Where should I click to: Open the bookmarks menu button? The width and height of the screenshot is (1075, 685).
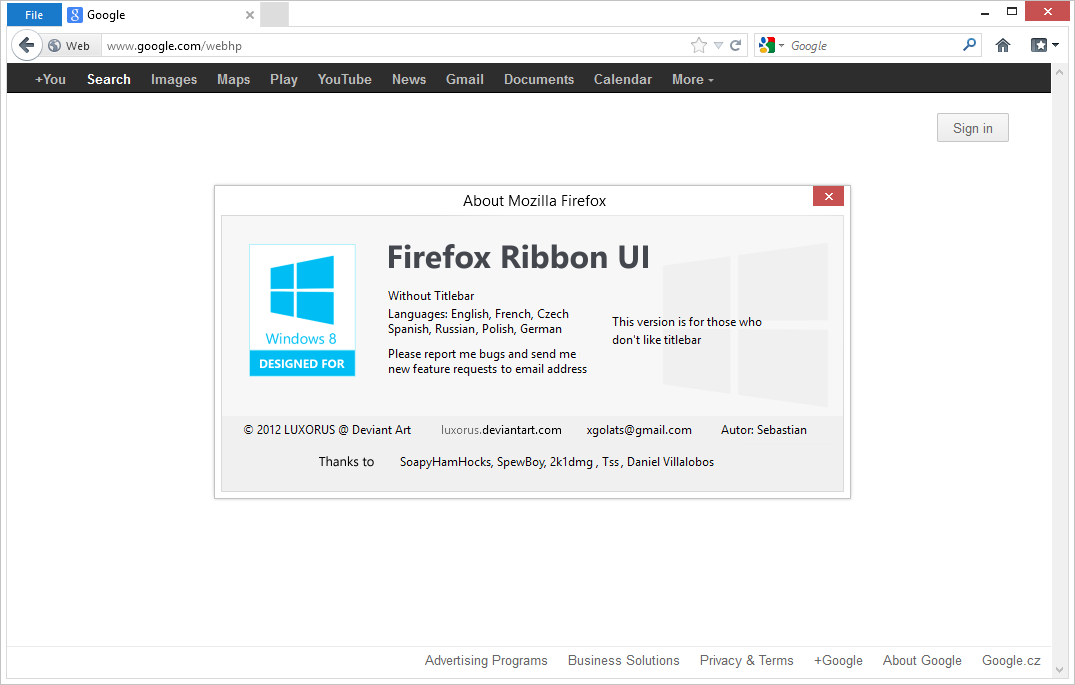[1045, 45]
